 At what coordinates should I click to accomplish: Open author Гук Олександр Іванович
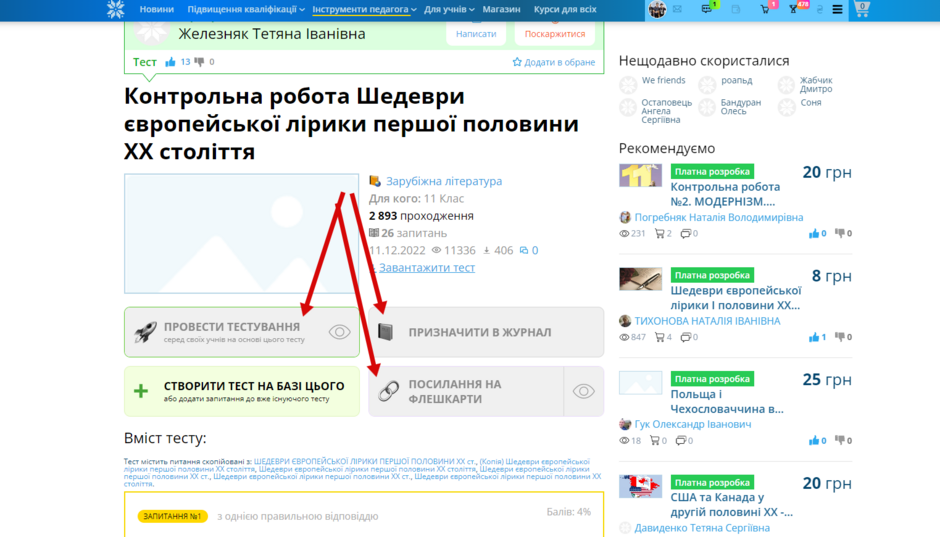(x=692, y=424)
